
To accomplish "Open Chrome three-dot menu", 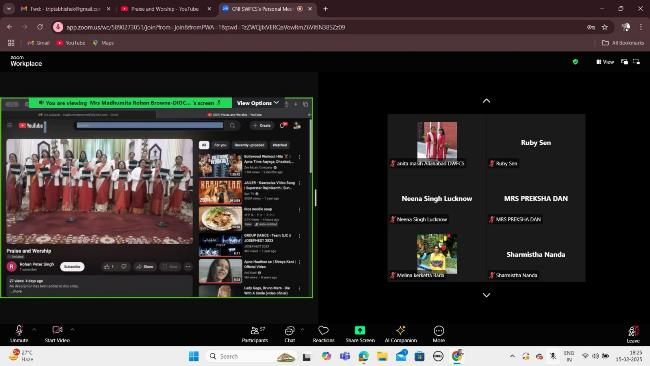I will click(x=641, y=27).
